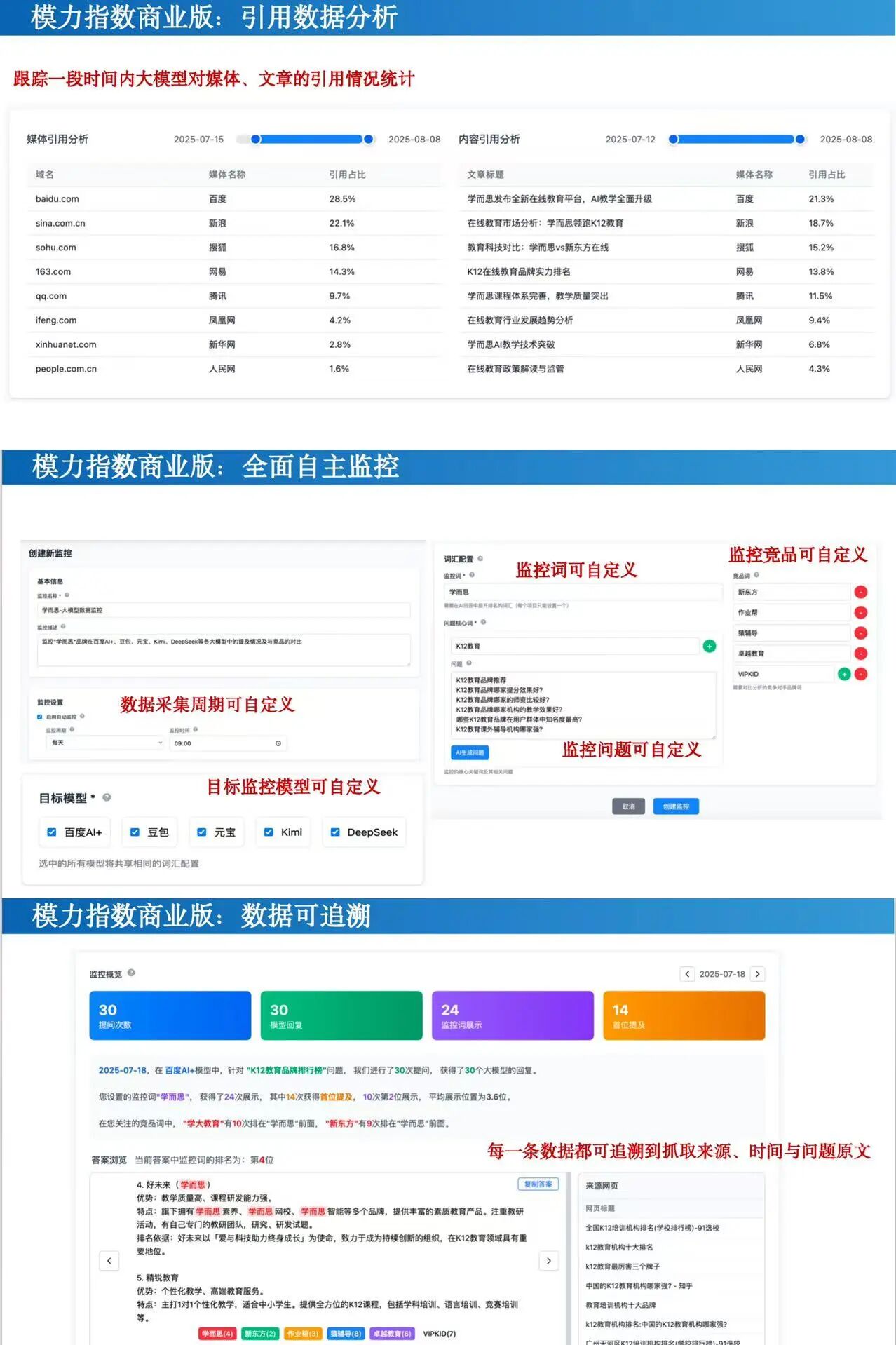Viewport: 896px width, 1345px height.
Task: Select 学而思(4) tag below answer
Action: [217, 1334]
